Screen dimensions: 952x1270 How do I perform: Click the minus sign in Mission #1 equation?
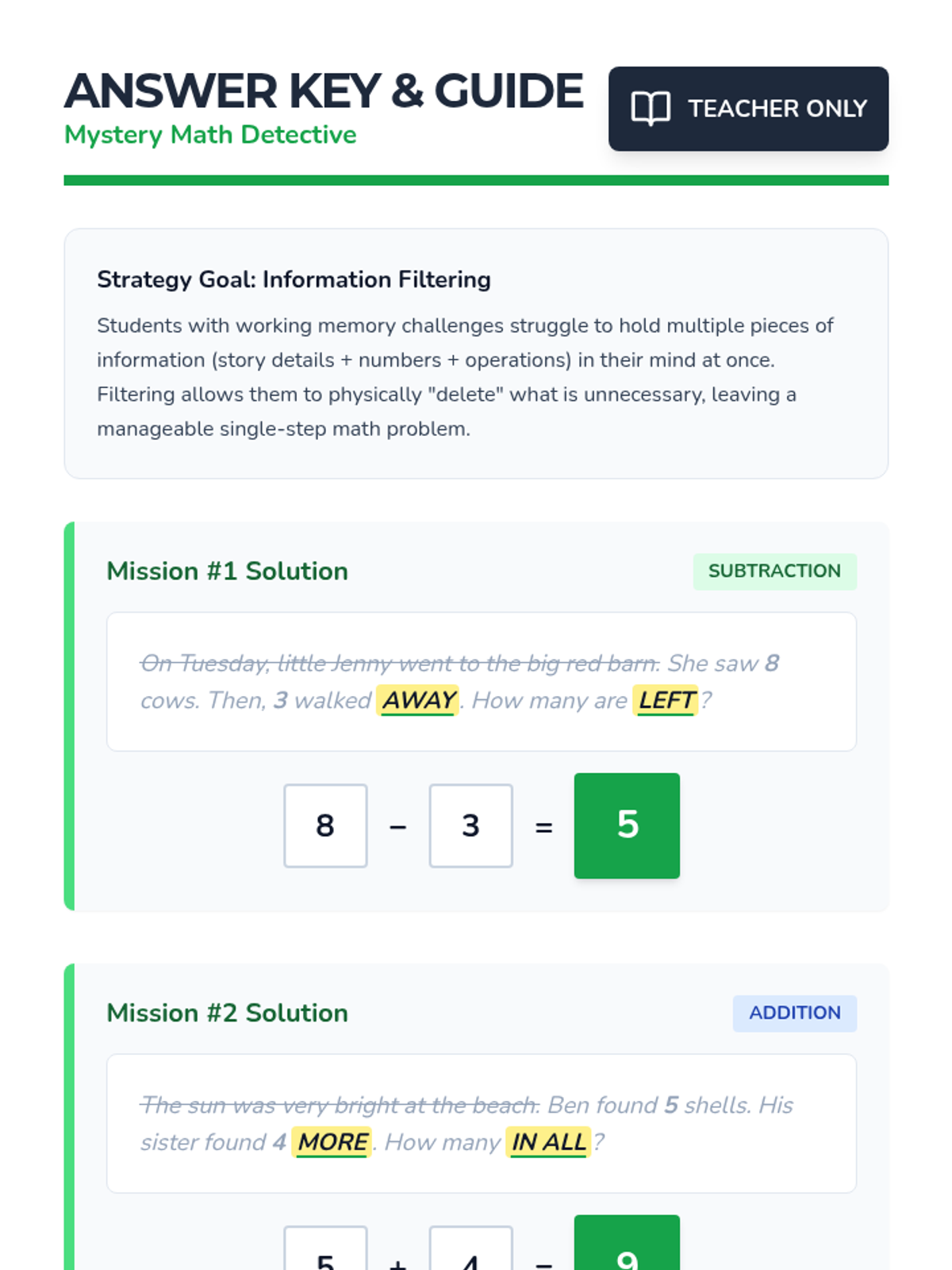click(x=398, y=827)
